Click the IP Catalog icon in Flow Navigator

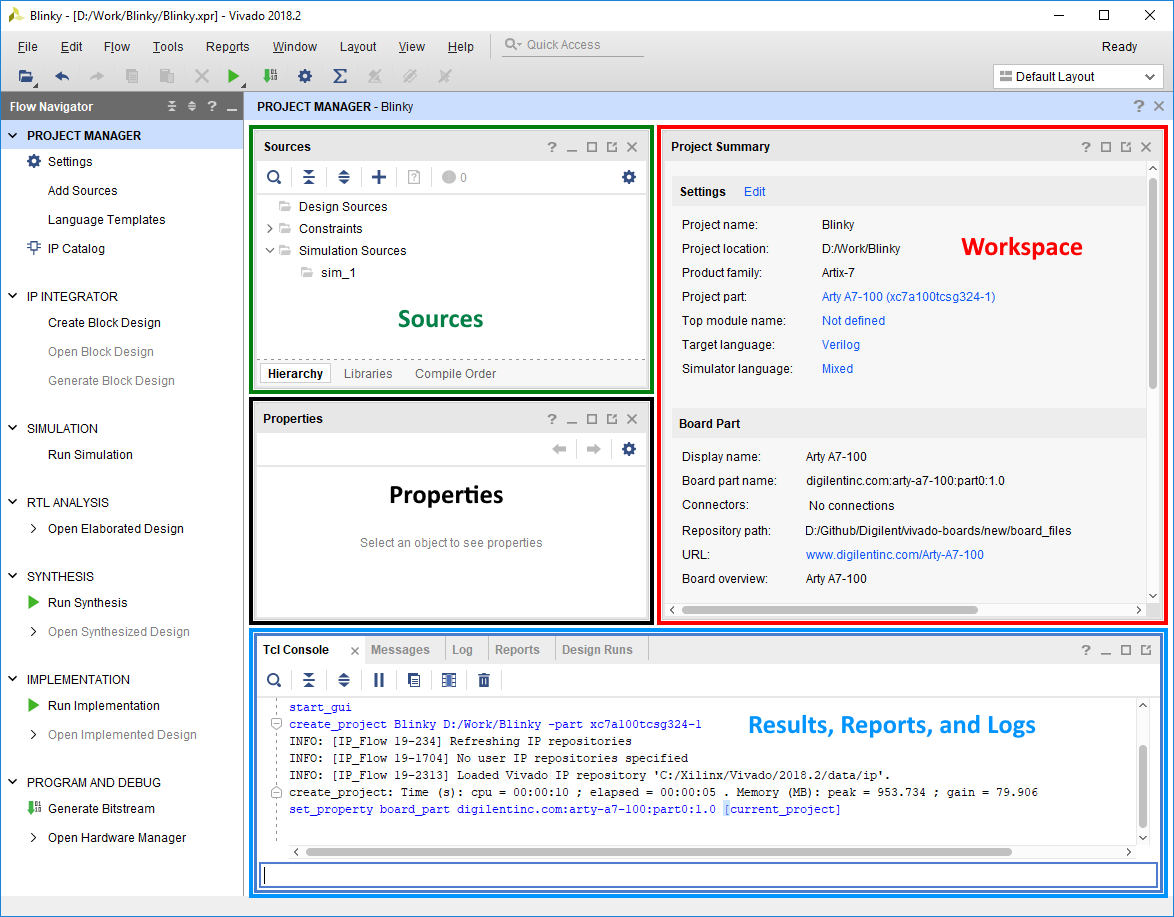tap(34, 249)
